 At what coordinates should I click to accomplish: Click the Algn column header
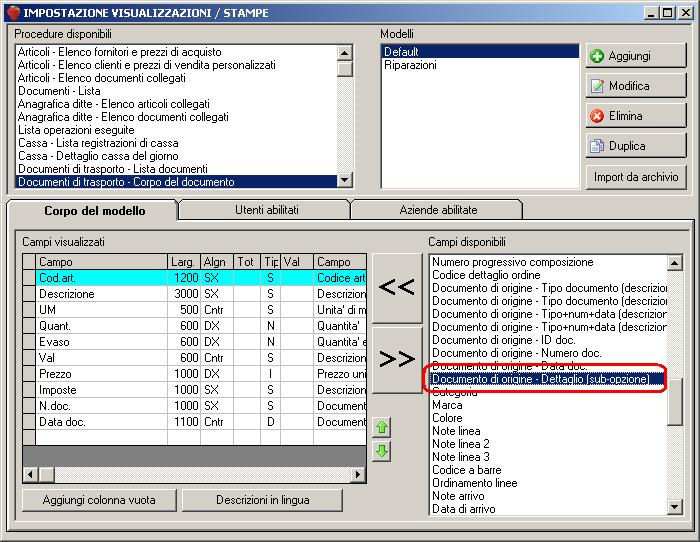click(x=217, y=262)
